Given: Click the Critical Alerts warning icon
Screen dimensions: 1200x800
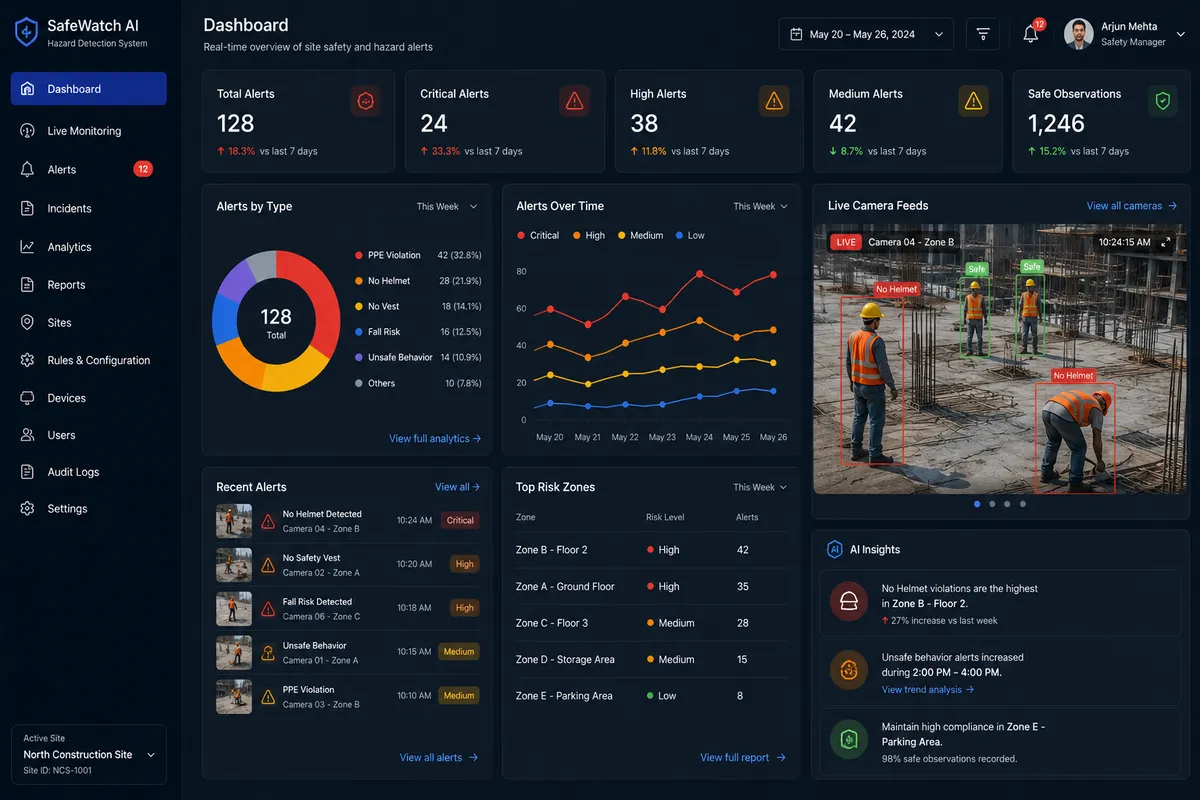Looking at the screenshot, I should tap(574, 101).
